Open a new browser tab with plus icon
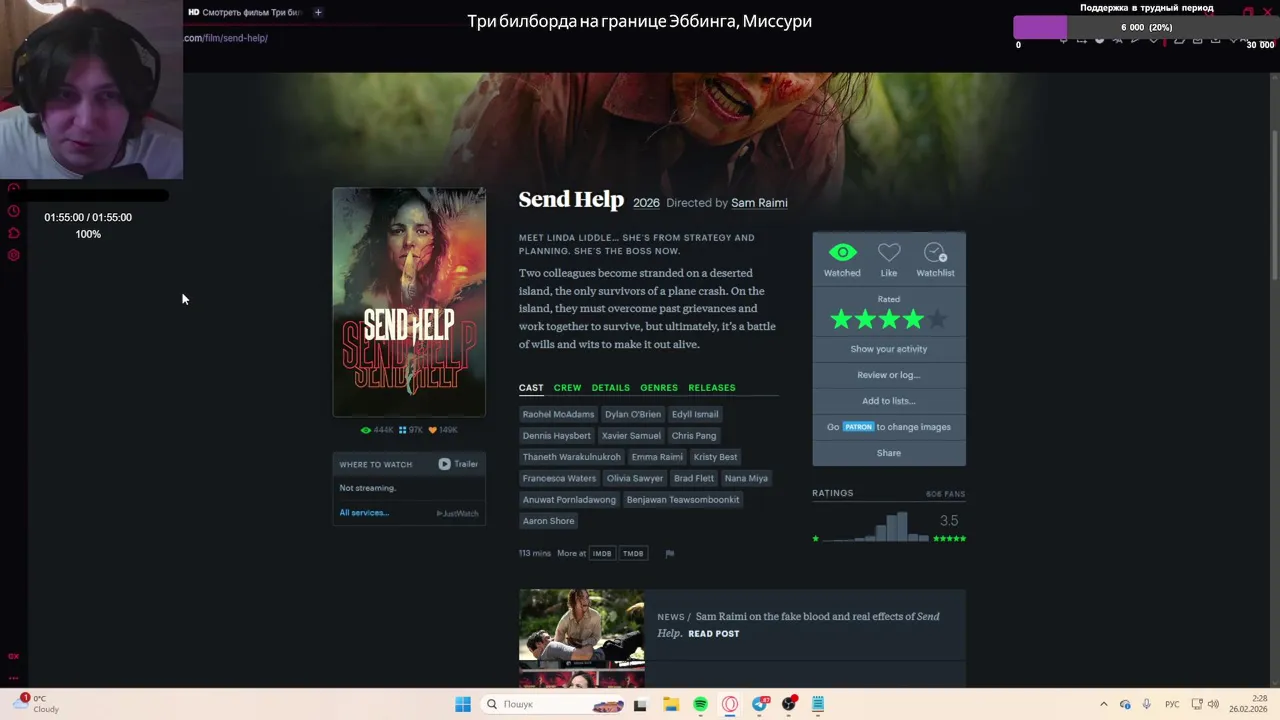 pos(318,12)
